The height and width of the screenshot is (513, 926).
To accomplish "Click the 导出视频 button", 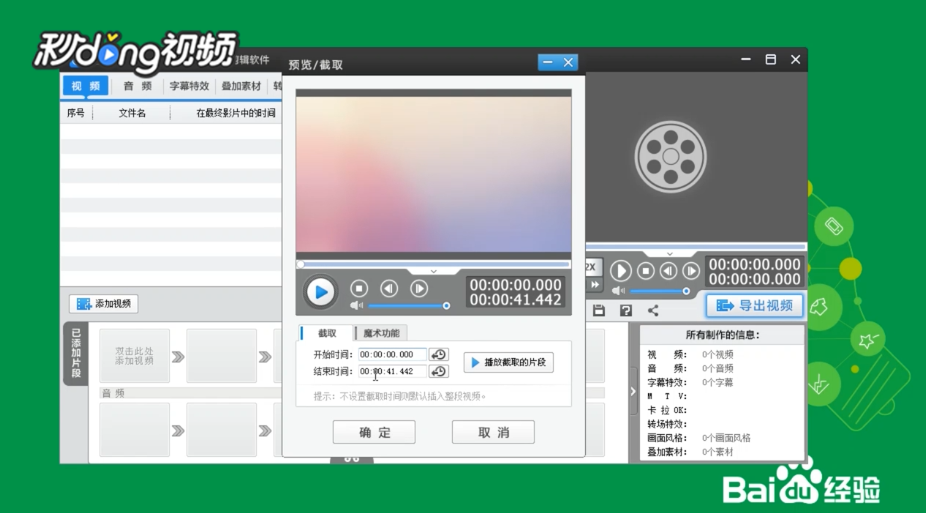I will 754,305.
